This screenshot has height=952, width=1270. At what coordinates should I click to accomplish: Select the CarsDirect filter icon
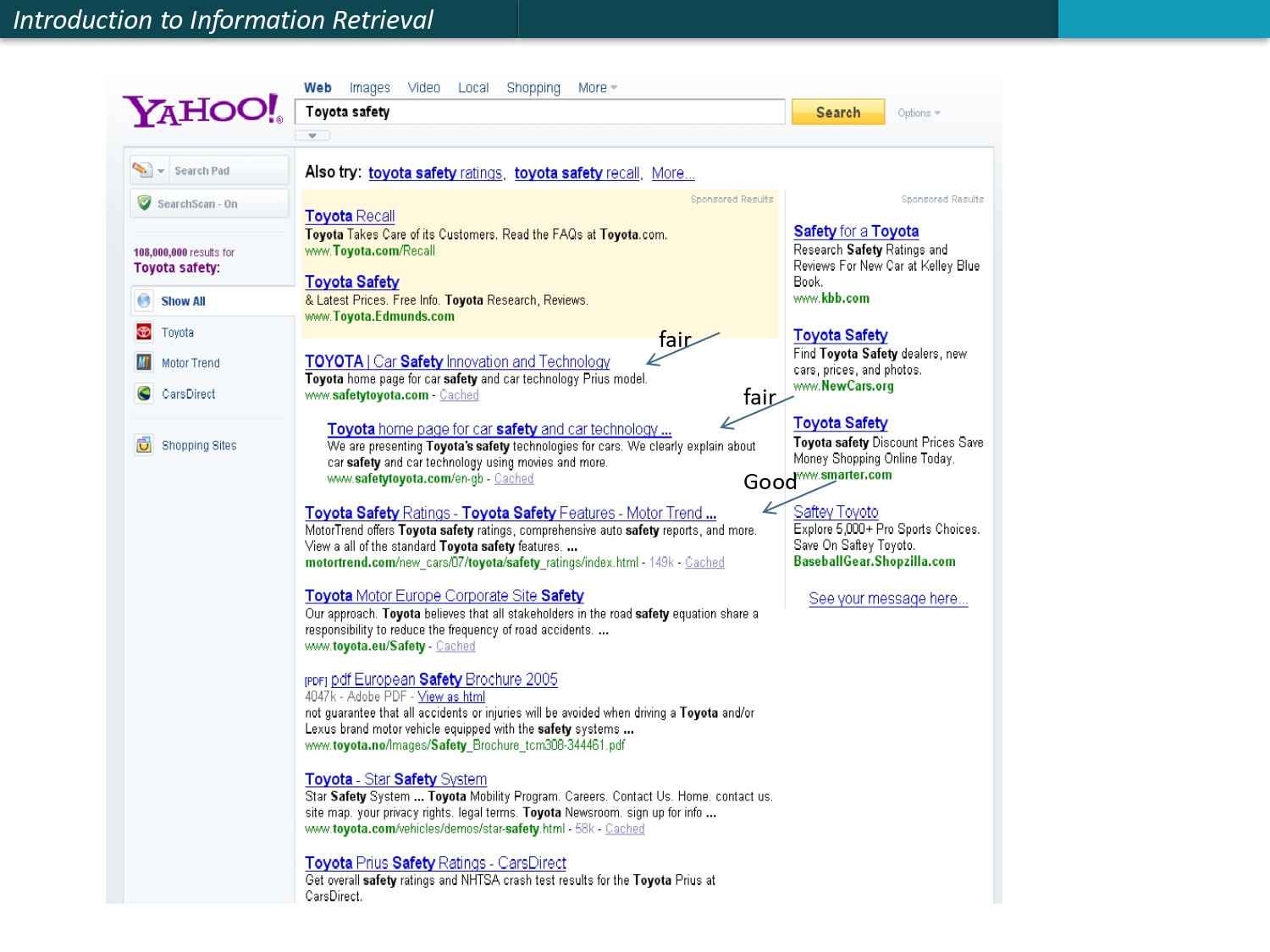click(144, 393)
